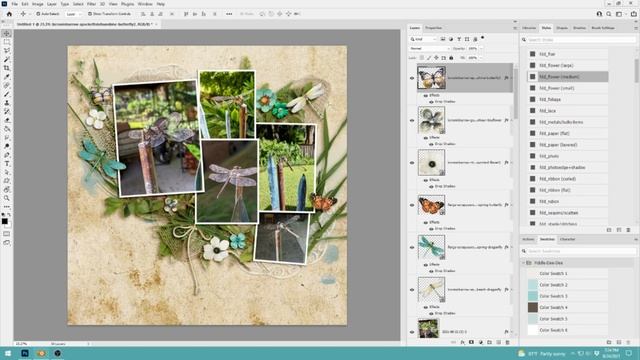Open the Layers panel flyout menu

pos(515,28)
